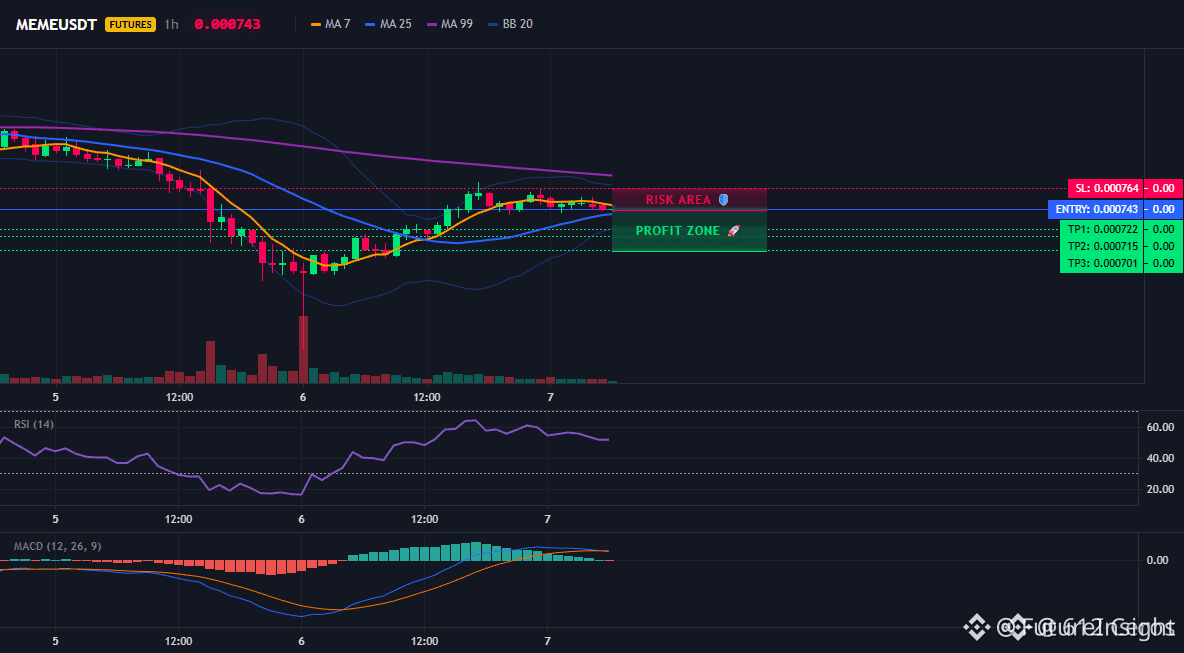The height and width of the screenshot is (653, 1184).
Task: Toggle the MA 25 indicator legend
Action: pos(388,24)
